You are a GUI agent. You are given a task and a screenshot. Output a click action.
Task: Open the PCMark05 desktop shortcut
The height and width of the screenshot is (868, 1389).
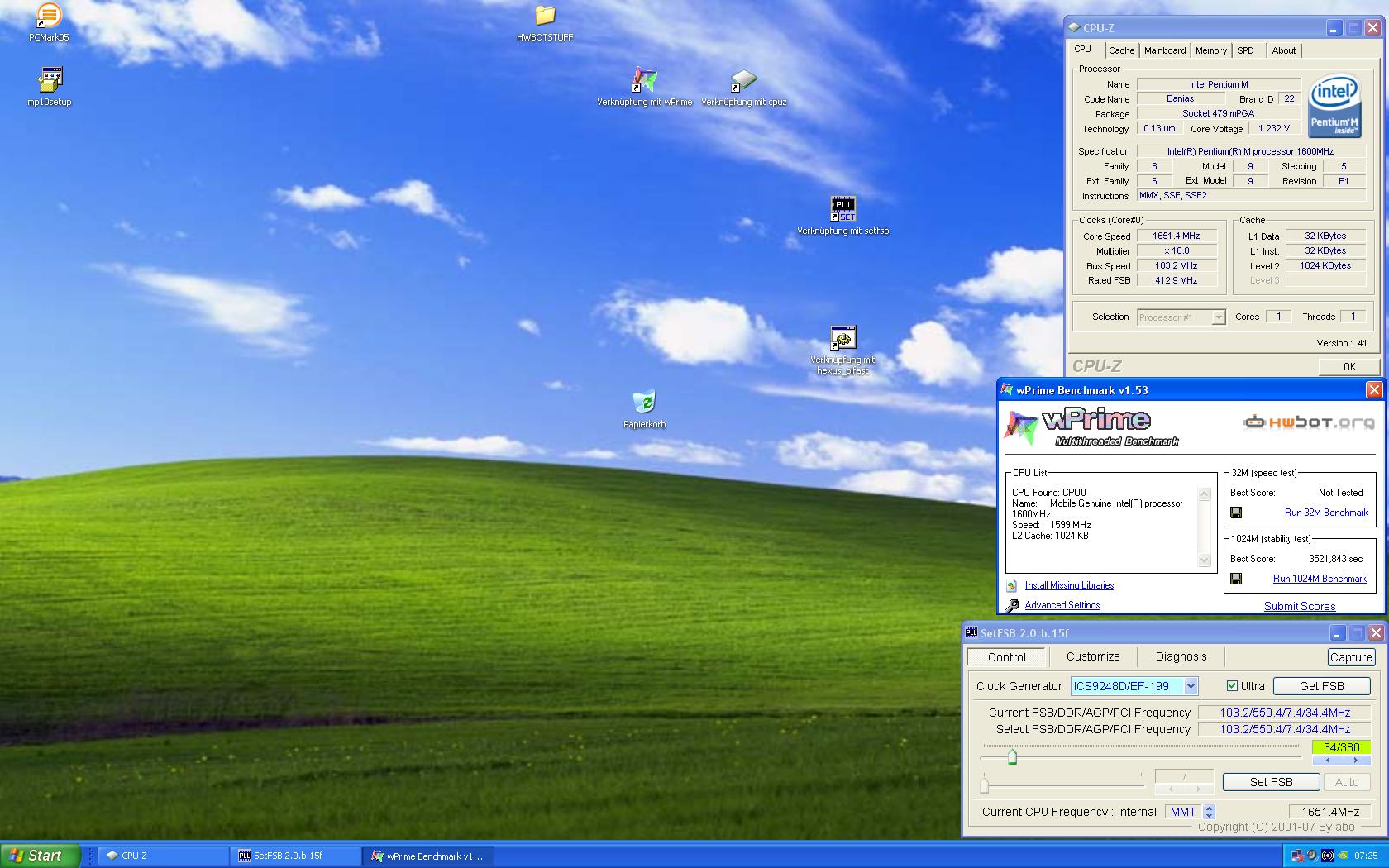[49, 22]
